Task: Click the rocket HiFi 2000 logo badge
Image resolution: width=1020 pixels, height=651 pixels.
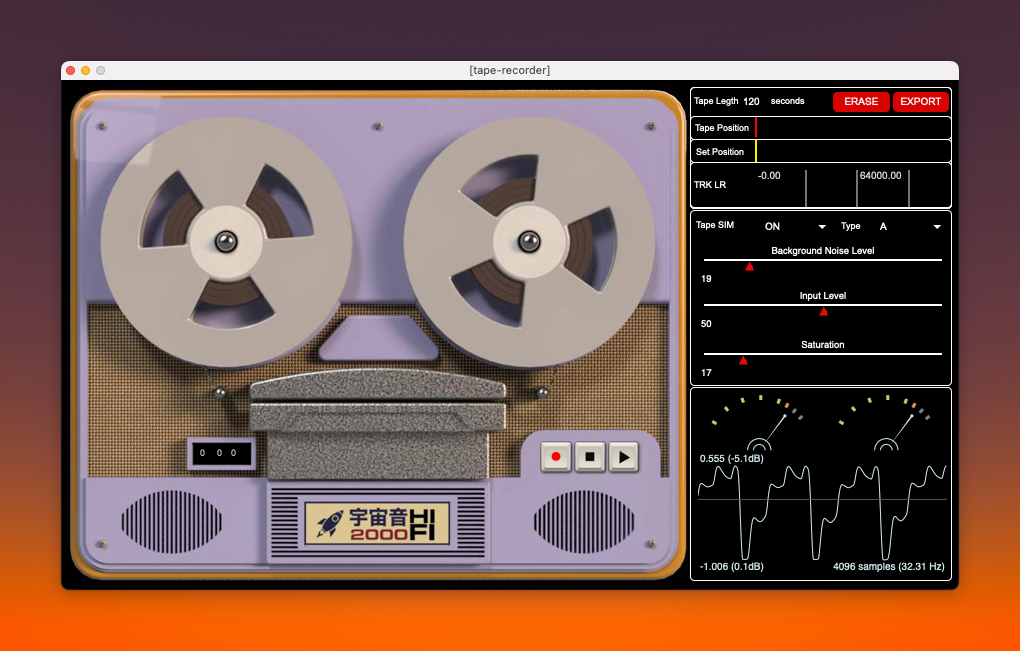Action: pos(377,524)
